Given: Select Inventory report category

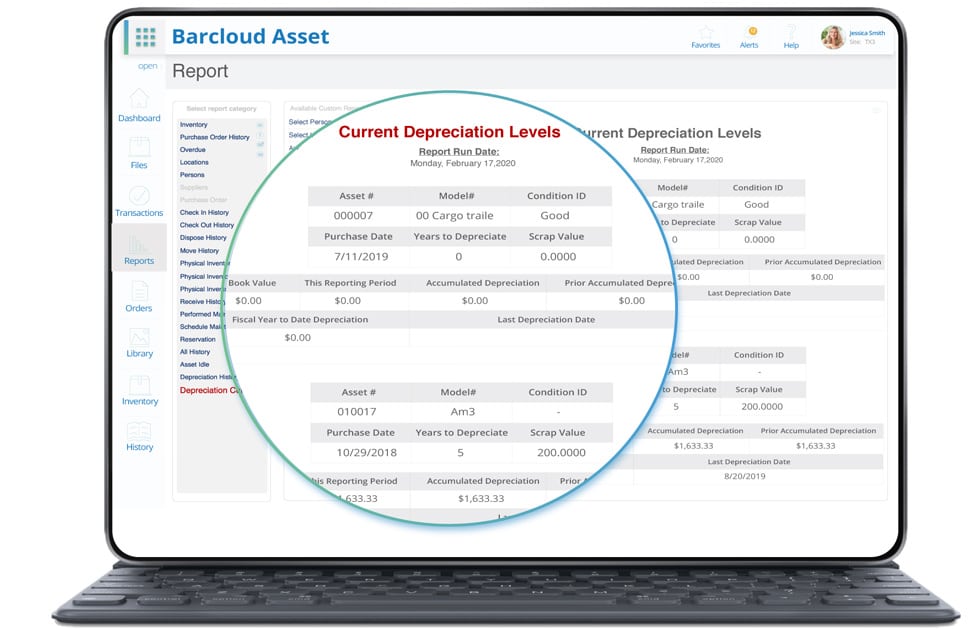Looking at the screenshot, I should click(194, 125).
